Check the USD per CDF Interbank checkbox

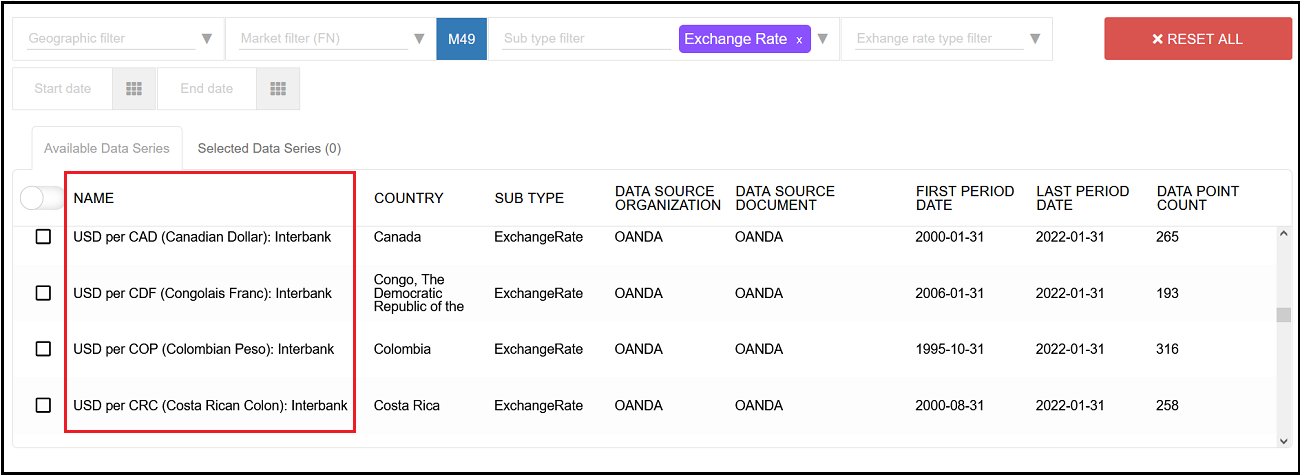tap(43, 293)
